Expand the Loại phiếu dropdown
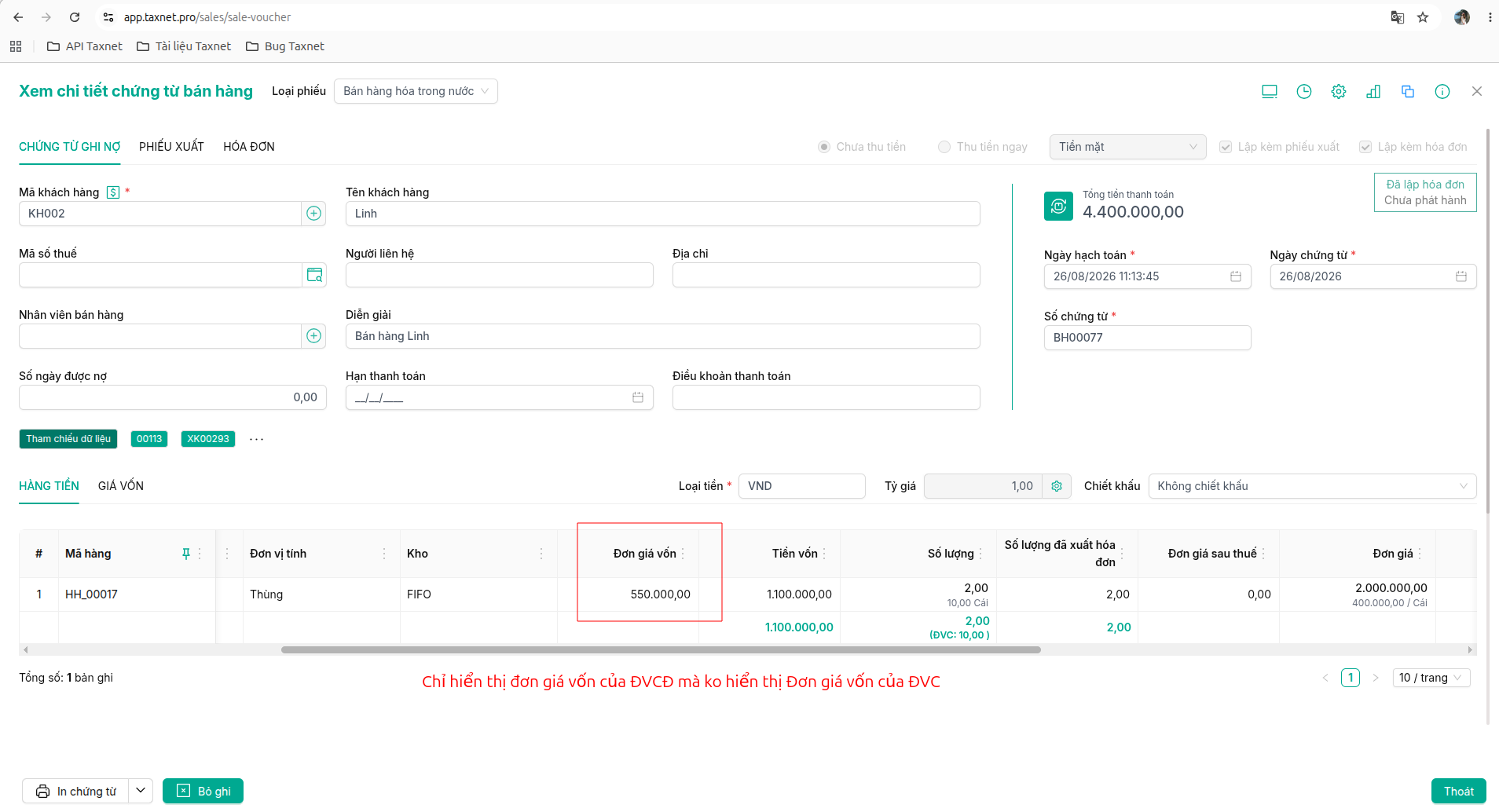Screen dimensions: 1499x812 tap(416, 91)
